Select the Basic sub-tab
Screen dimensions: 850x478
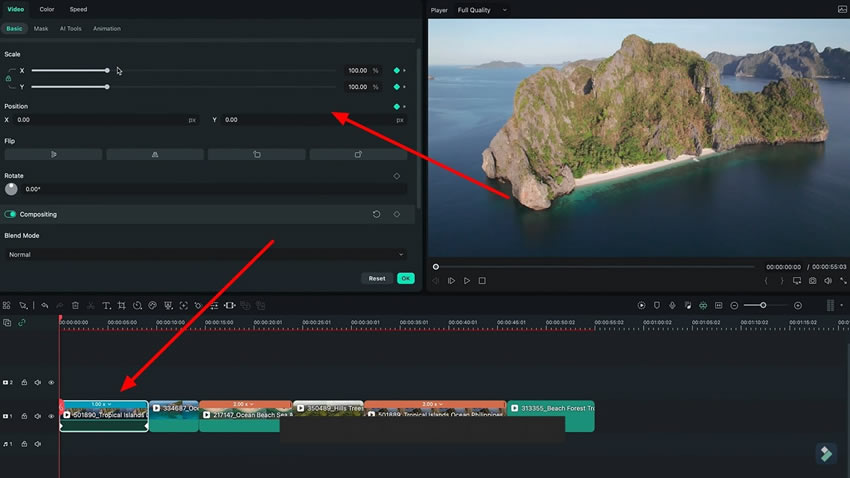(x=14, y=29)
